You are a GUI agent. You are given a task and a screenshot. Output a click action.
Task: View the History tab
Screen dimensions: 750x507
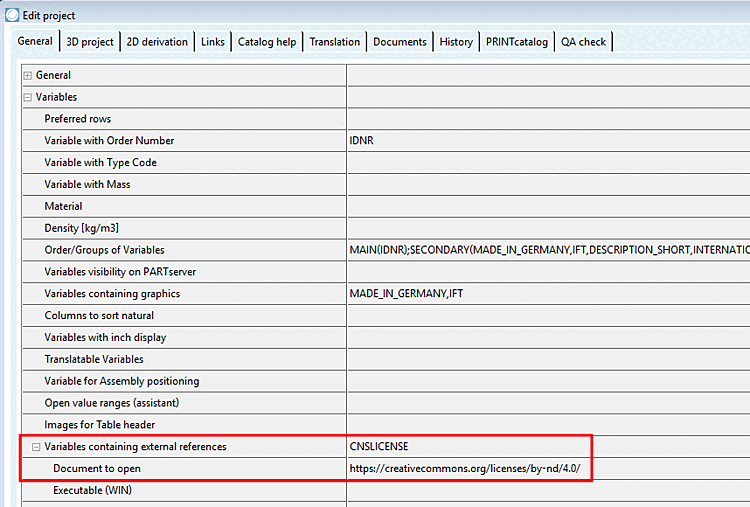[456, 42]
